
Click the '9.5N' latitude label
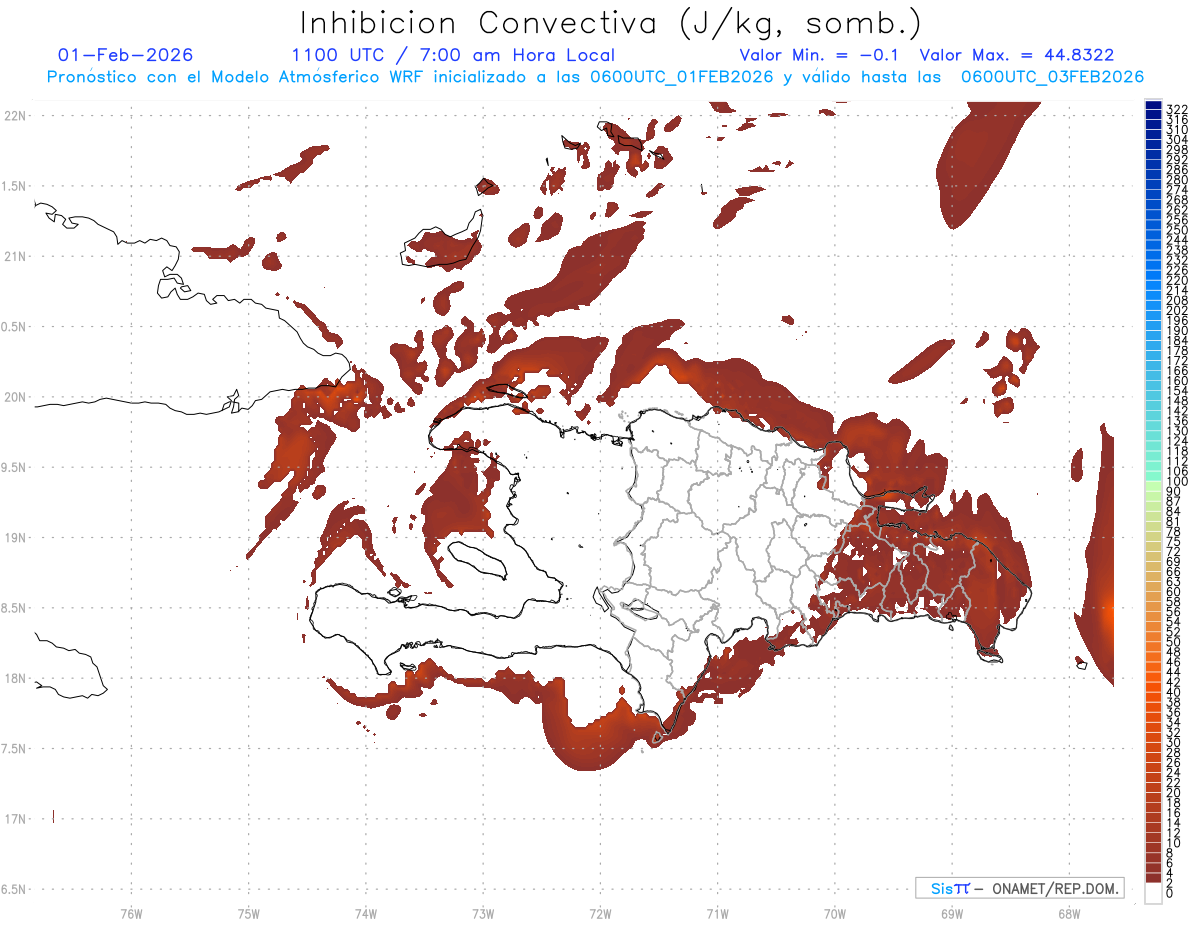tap(15, 468)
